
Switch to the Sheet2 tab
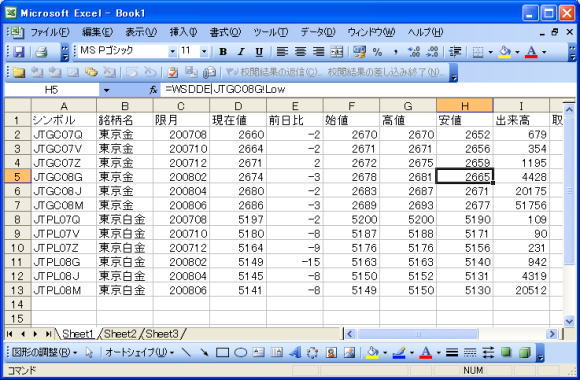click(x=120, y=334)
